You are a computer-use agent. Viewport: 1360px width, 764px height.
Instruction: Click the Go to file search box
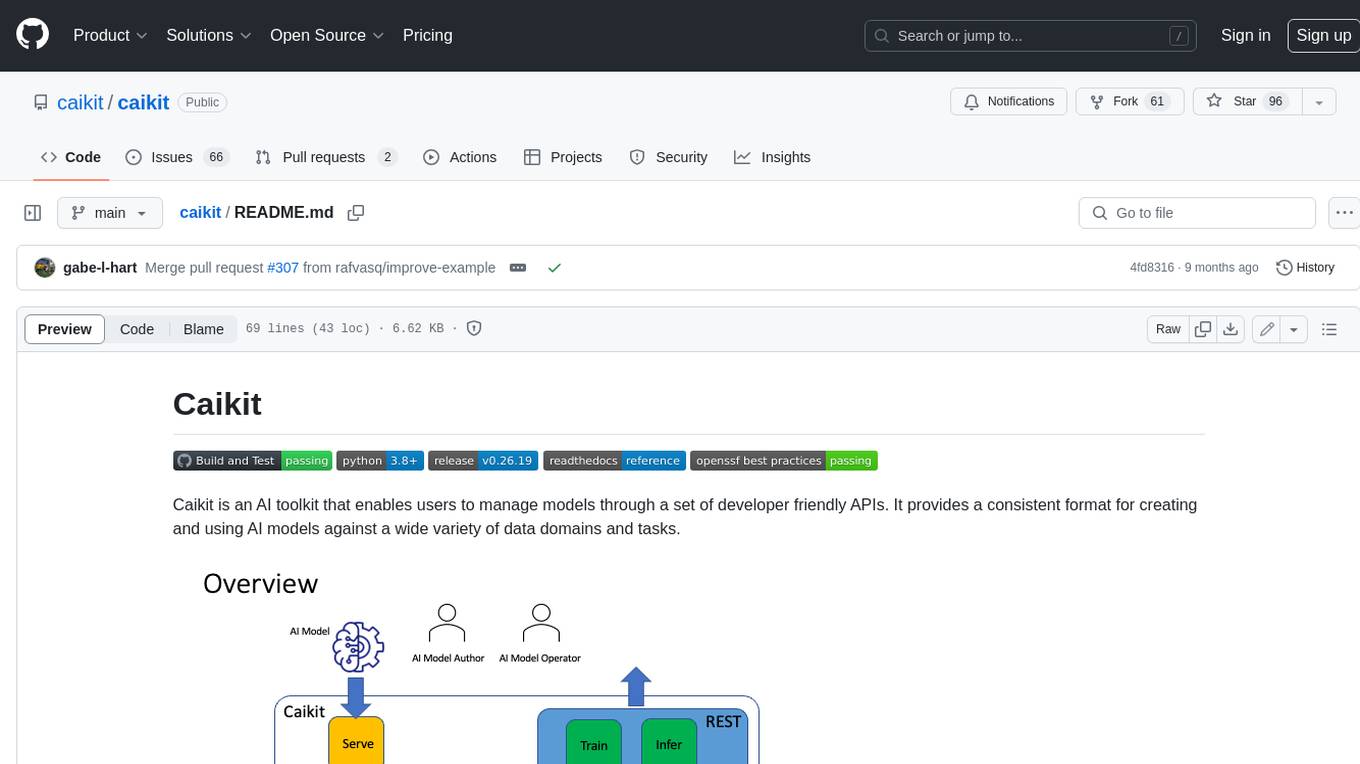pos(1197,213)
